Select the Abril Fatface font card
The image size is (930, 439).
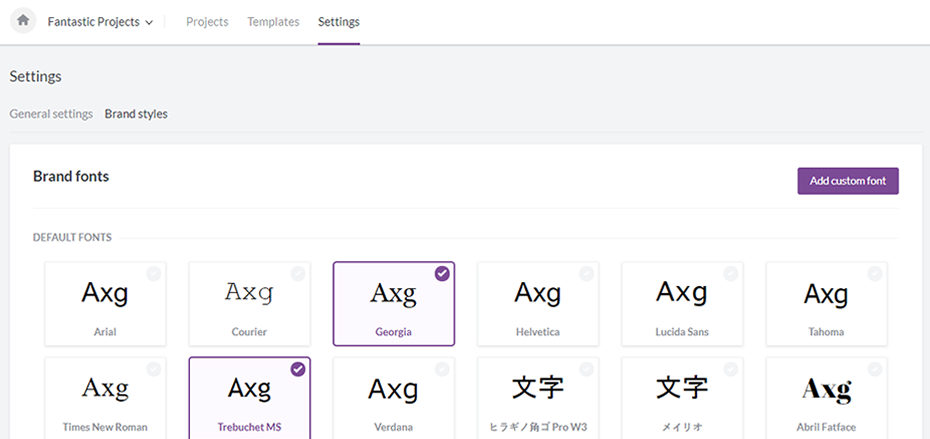[x=826, y=398]
